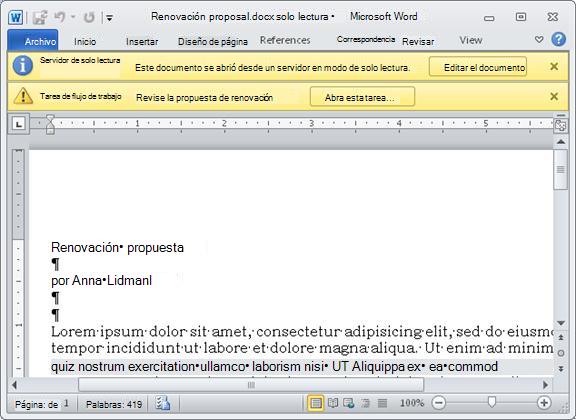The height and width of the screenshot is (420, 576).
Task: Click the Editar el documento button
Action: coord(478,67)
